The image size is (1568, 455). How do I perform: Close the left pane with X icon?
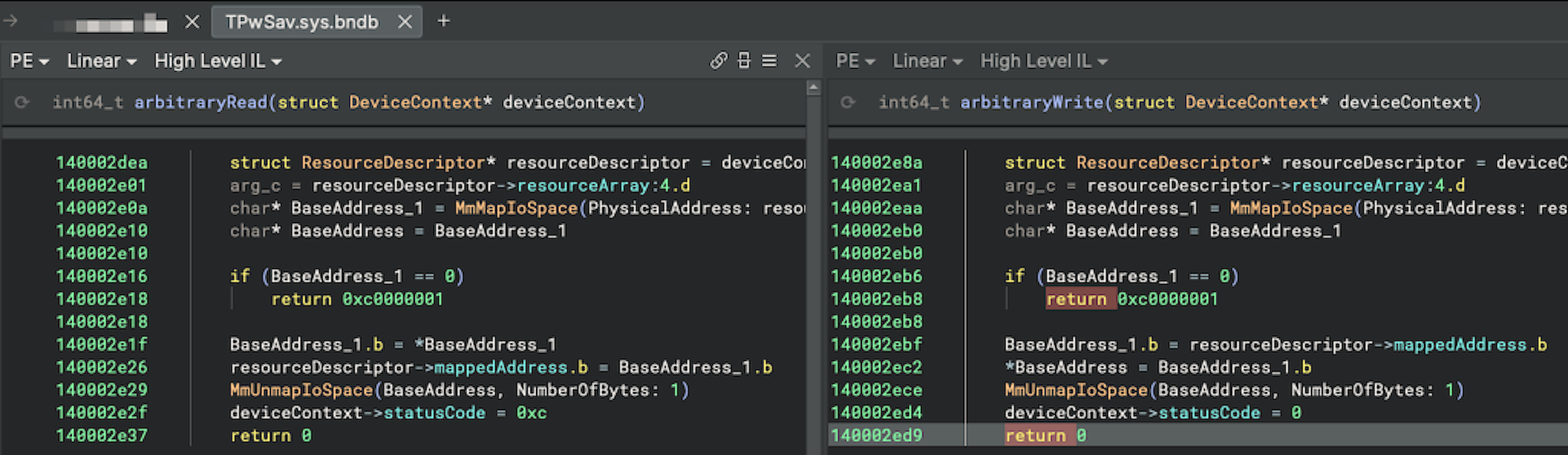(x=802, y=61)
